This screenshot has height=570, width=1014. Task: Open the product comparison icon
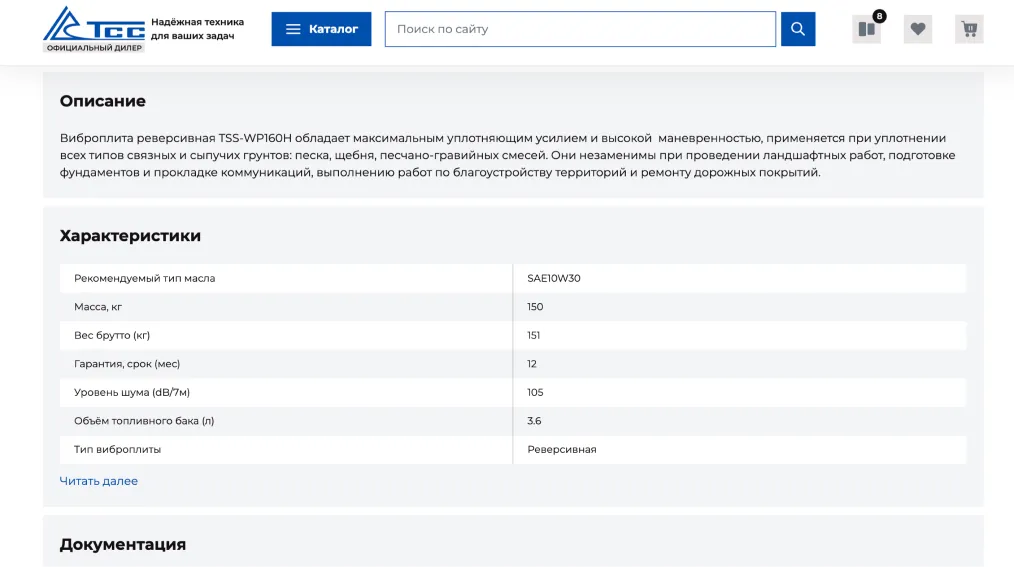867,29
